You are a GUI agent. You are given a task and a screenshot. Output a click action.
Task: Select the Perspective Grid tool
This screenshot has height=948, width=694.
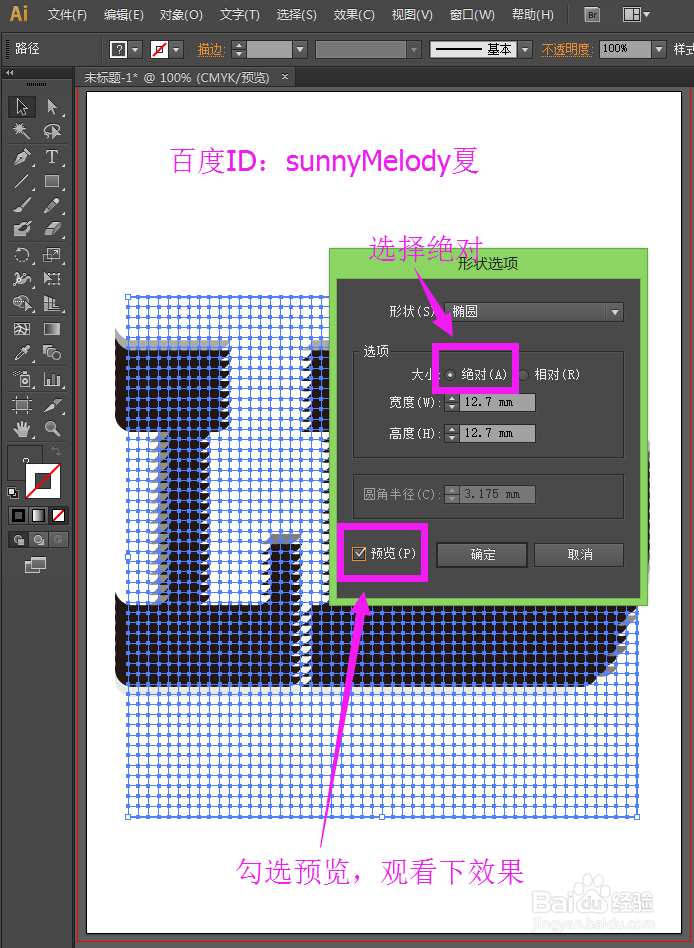click(52, 303)
